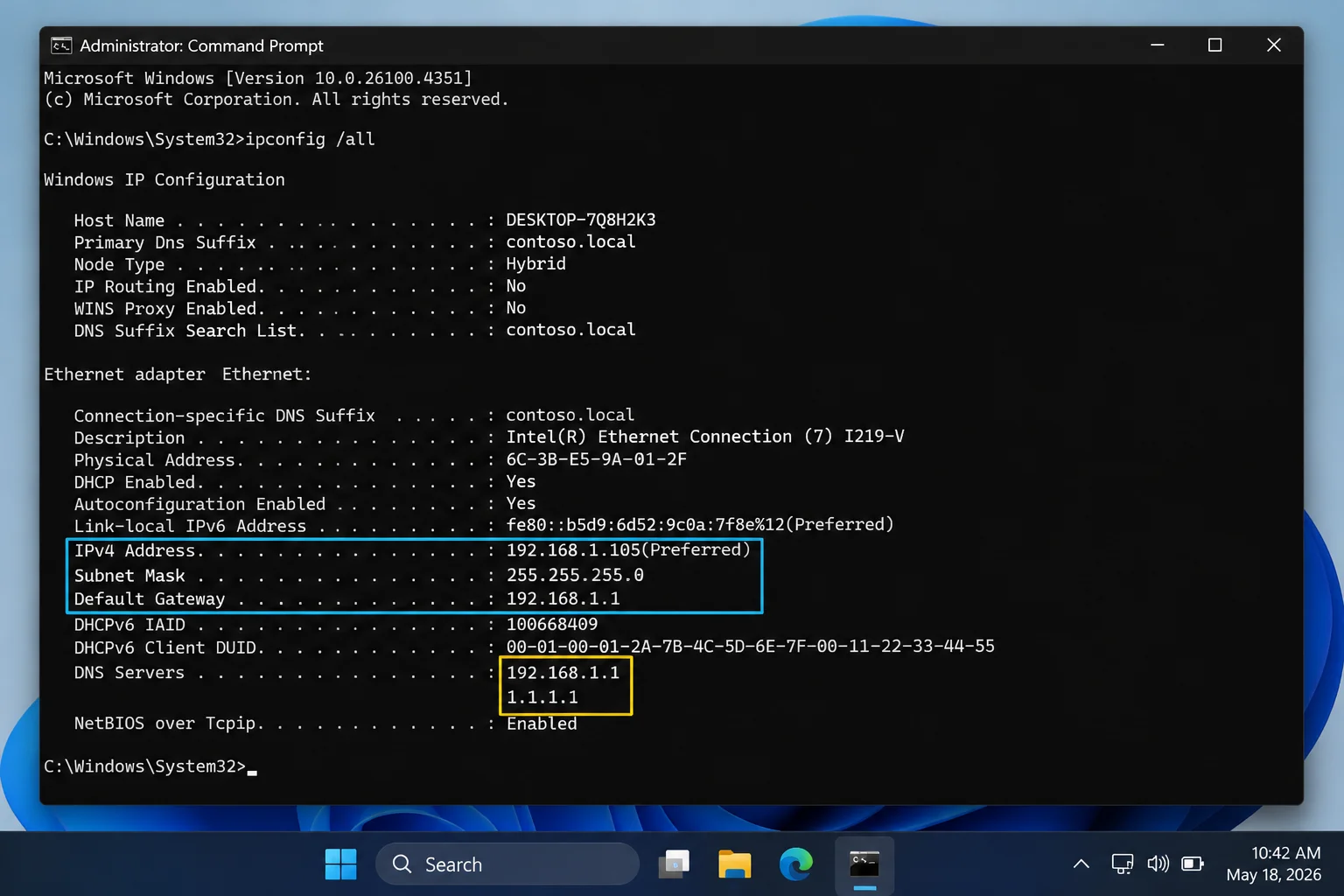The image size is (1344, 896).
Task: Click the taskbar Search box
Action: click(x=507, y=864)
